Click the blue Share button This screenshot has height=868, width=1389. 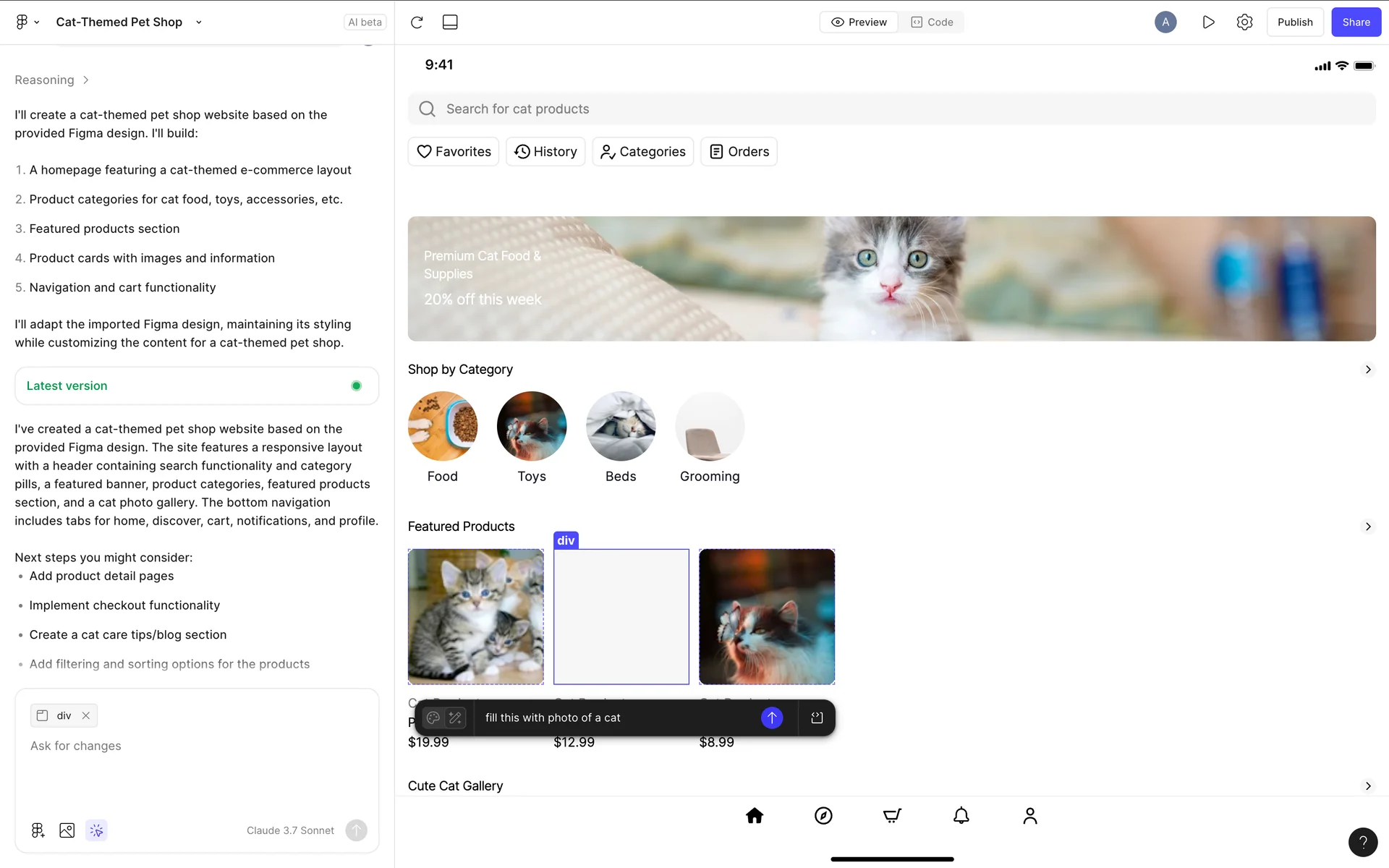point(1356,22)
